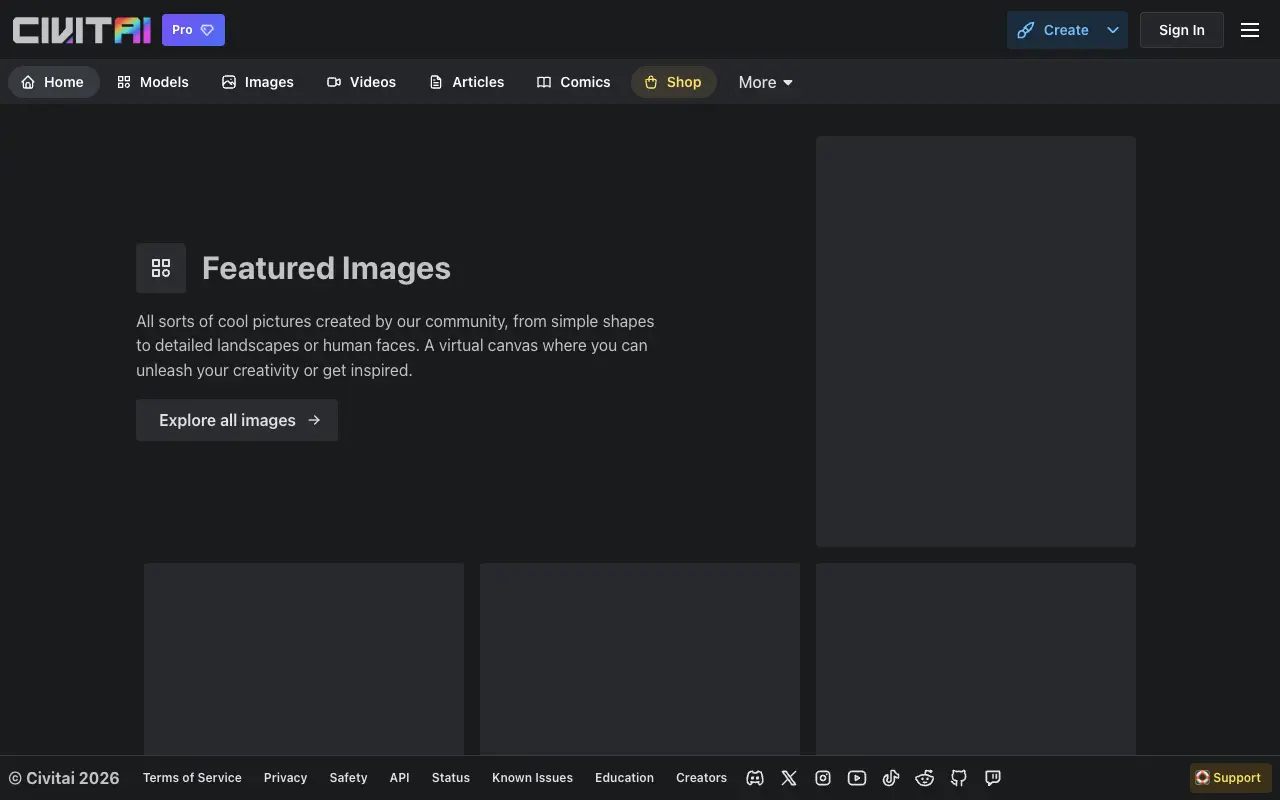Switch to the Articles tab
The height and width of the screenshot is (800, 1280).
[x=467, y=82]
